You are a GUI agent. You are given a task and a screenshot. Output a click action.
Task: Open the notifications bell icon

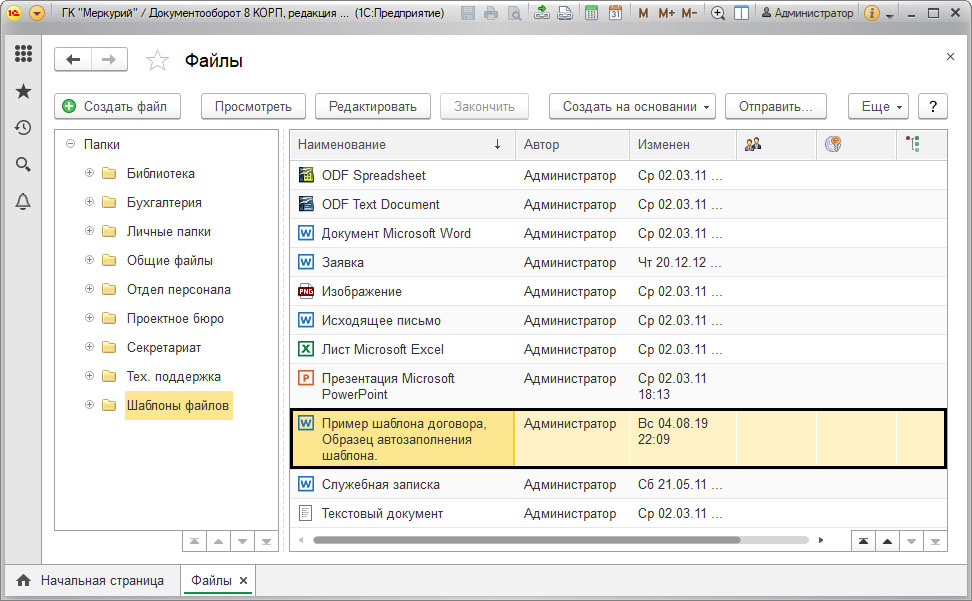point(23,201)
